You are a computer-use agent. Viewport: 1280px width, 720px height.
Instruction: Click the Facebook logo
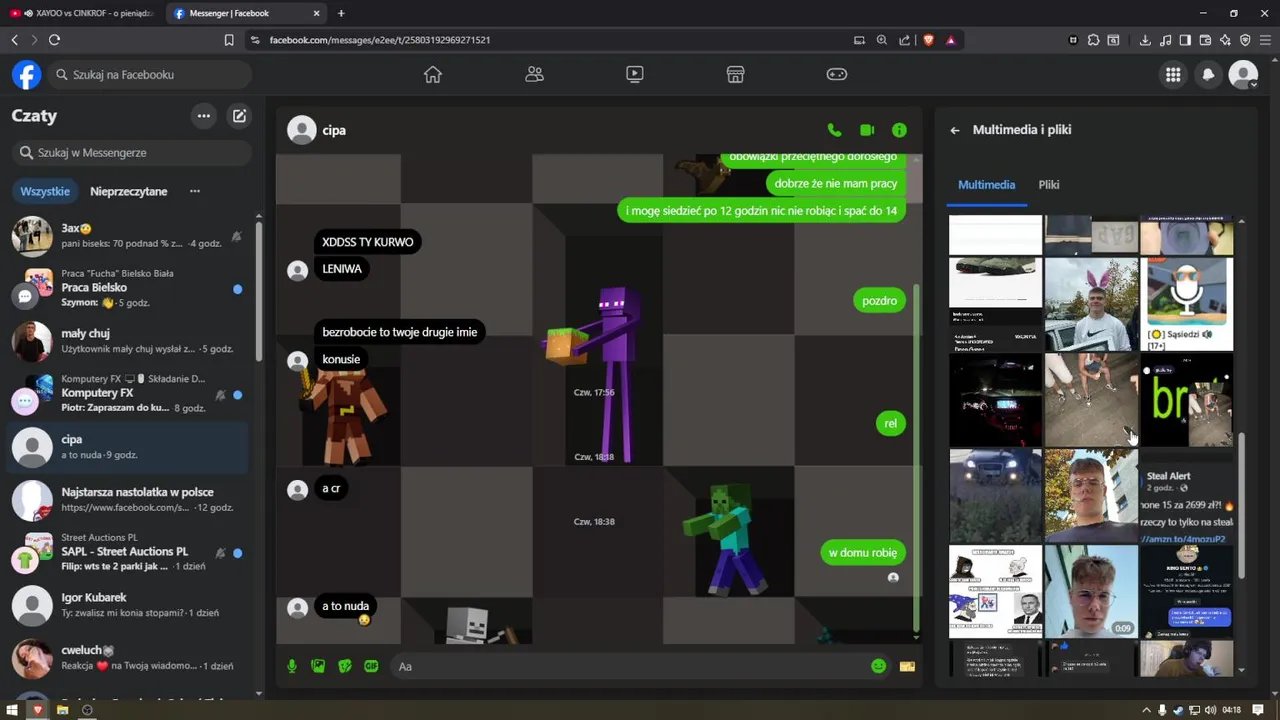pos(26,74)
